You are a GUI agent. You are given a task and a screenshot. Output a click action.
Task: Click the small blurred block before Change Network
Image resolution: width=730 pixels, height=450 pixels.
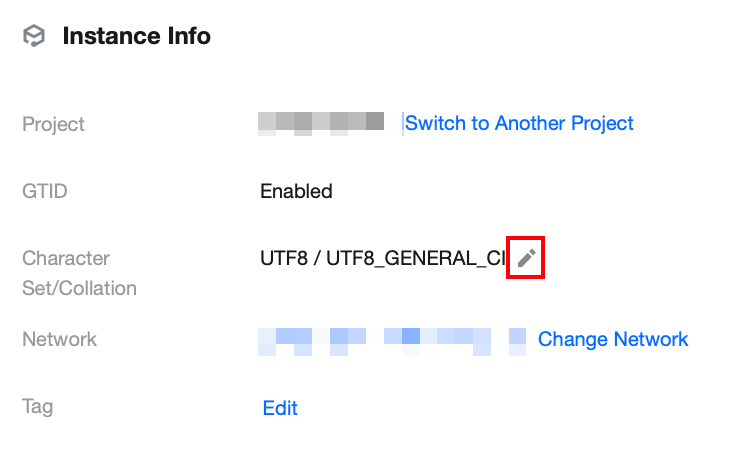pos(517,339)
